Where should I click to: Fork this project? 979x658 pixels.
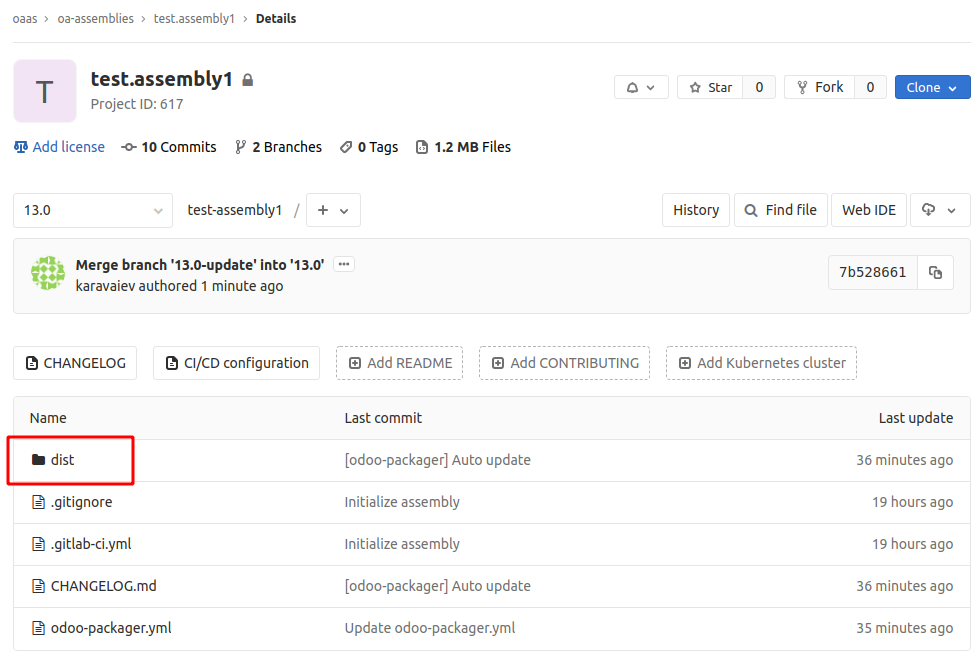click(820, 87)
